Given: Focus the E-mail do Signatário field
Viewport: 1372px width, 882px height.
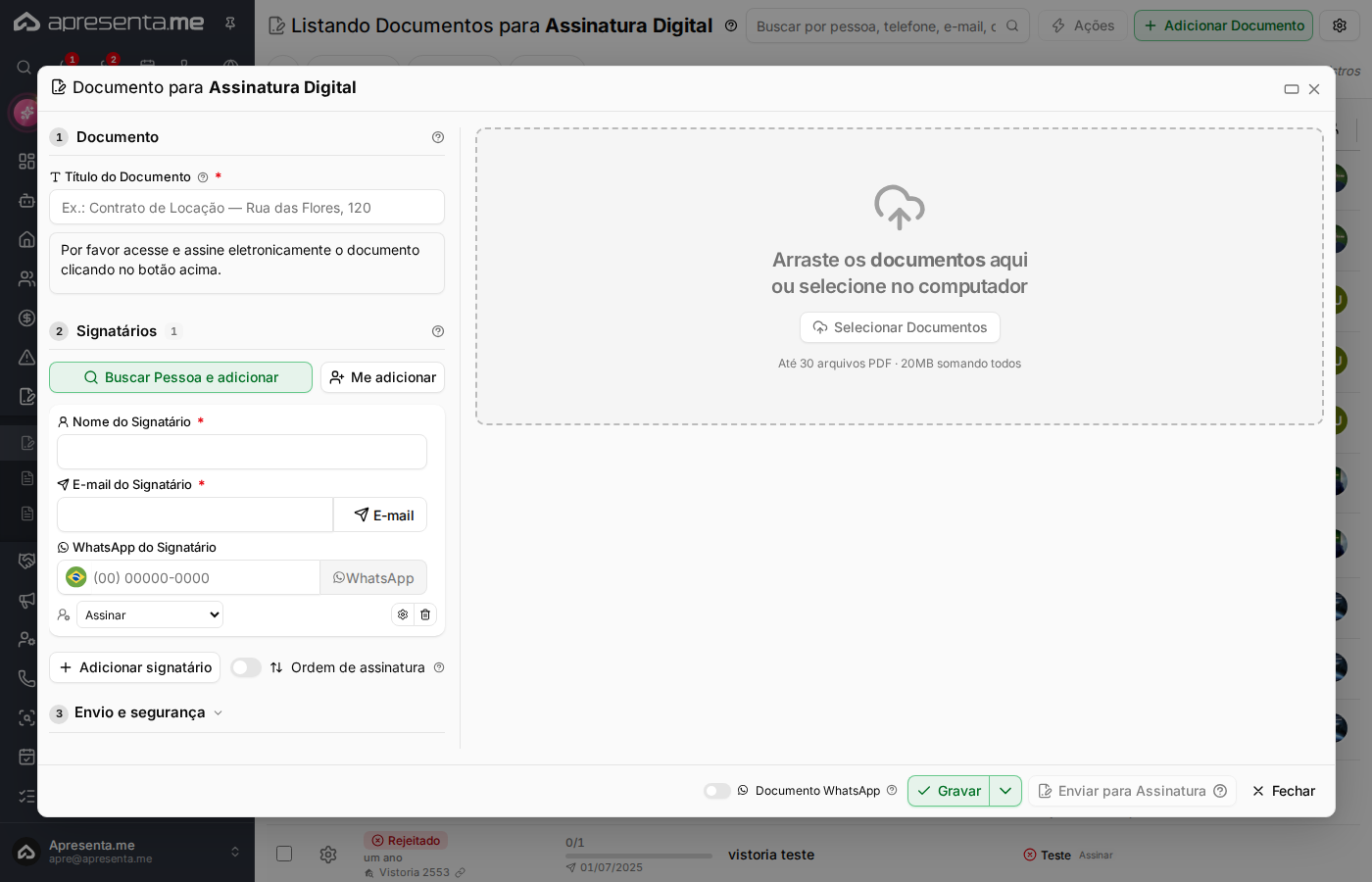Looking at the screenshot, I should point(195,514).
